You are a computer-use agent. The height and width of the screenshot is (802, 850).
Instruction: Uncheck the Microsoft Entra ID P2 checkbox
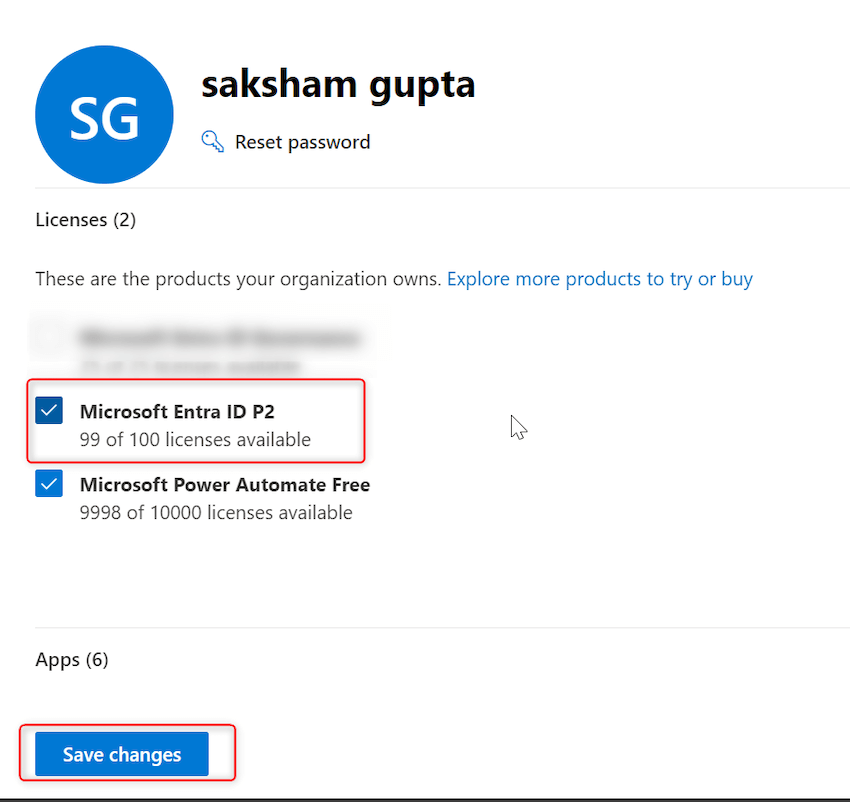click(x=49, y=411)
